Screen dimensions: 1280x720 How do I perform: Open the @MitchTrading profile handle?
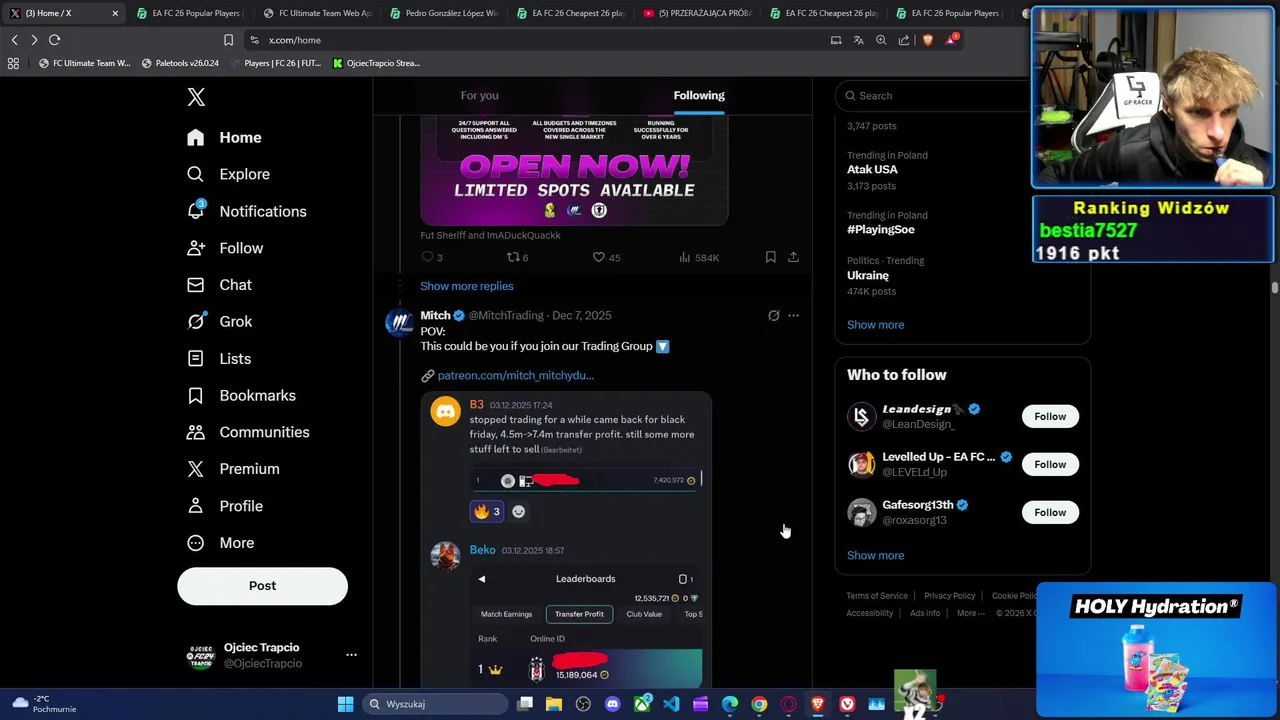pos(506,316)
